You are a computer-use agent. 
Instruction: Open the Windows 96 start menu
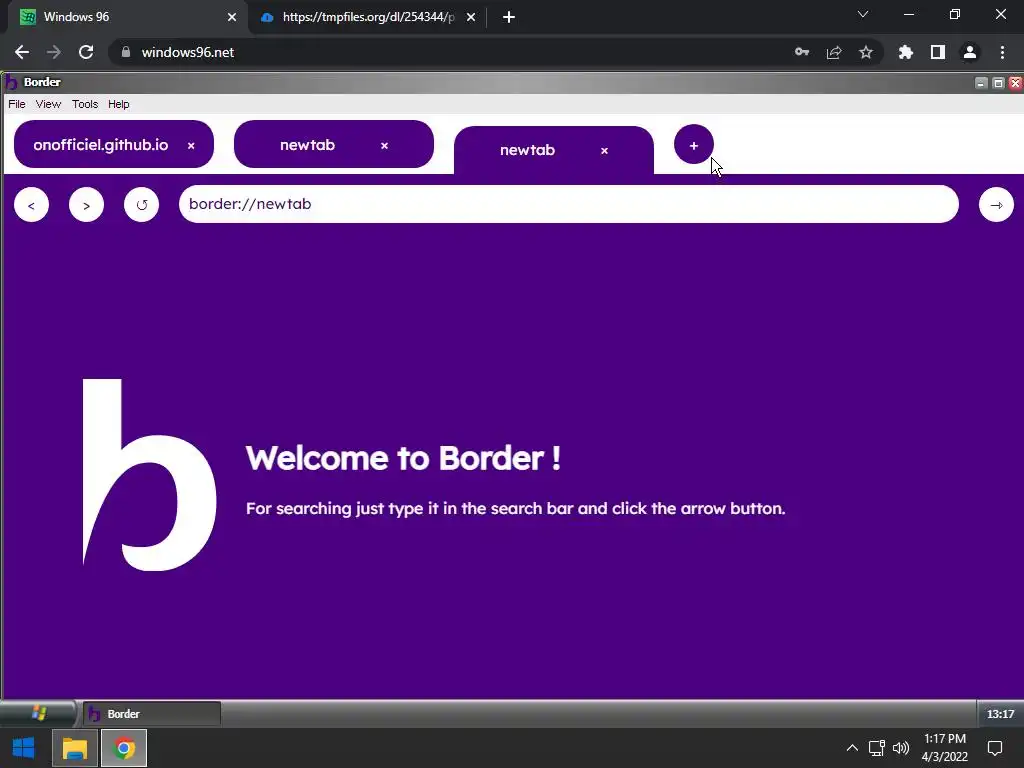coord(38,714)
